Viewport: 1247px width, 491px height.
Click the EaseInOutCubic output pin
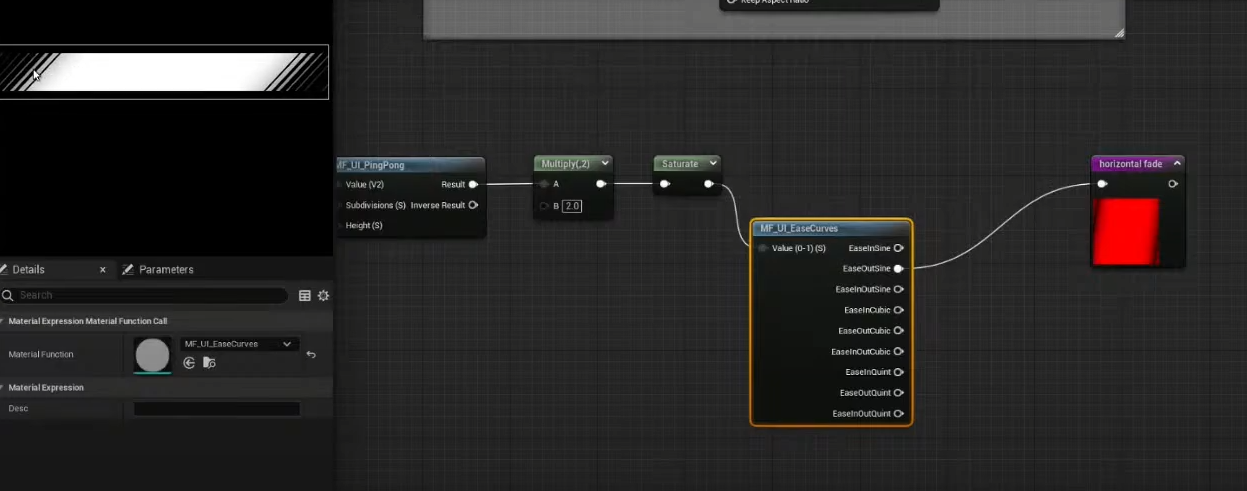pos(899,351)
